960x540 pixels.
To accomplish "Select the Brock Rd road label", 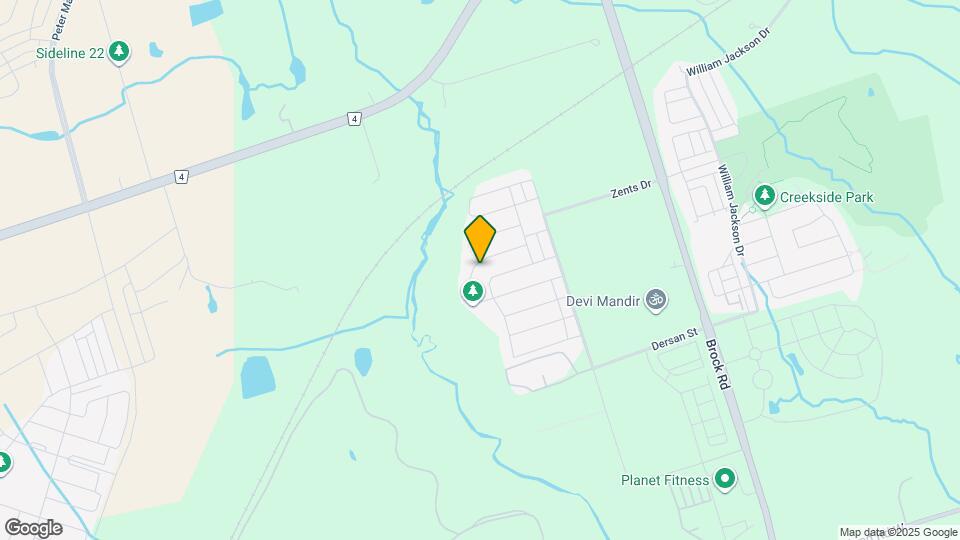I will (718, 364).
